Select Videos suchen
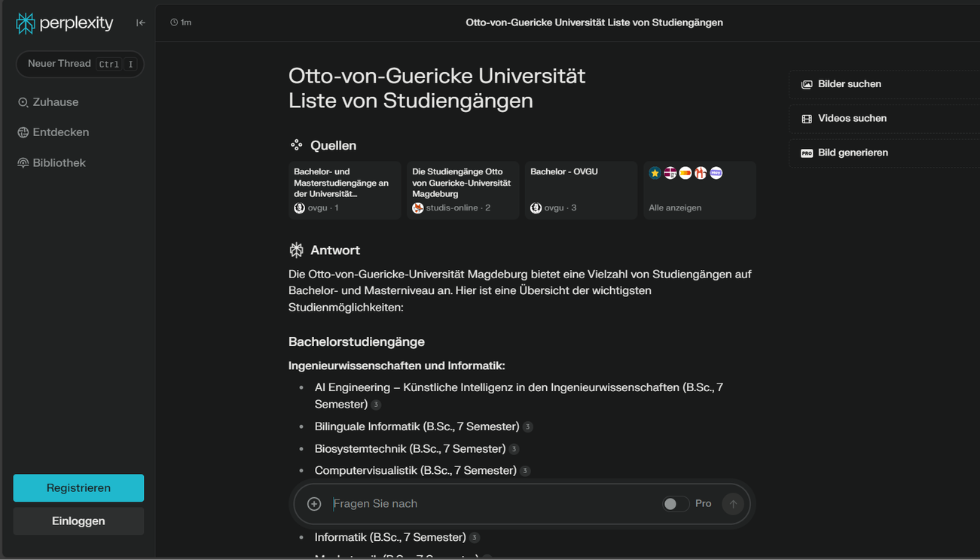980x560 pixels. click(884, 118)
